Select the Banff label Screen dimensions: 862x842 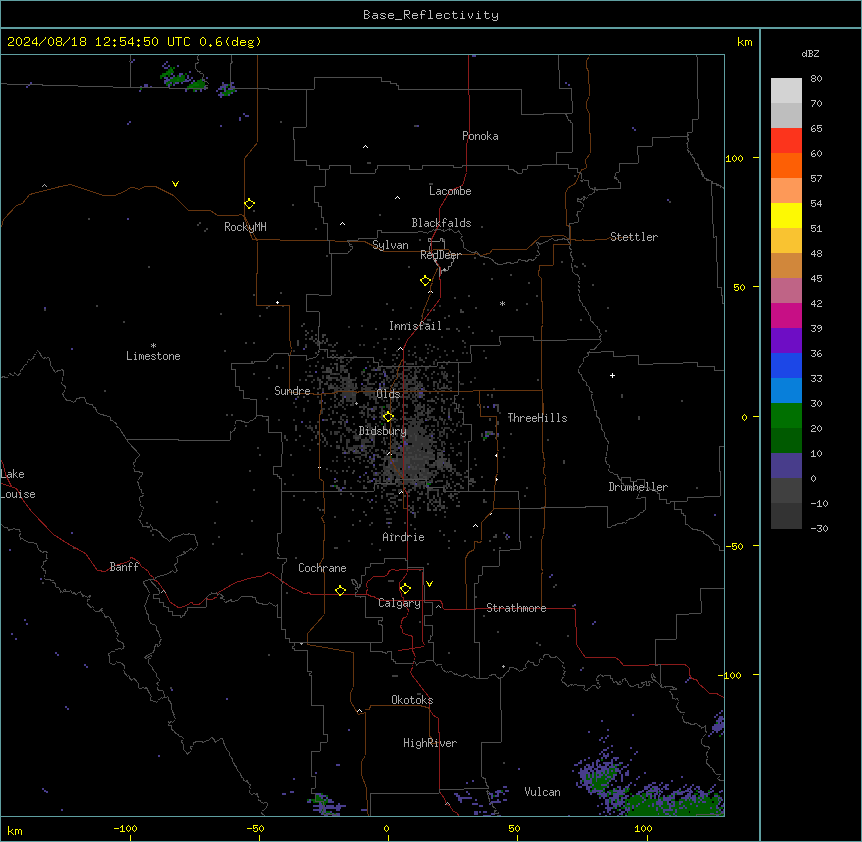124,567
